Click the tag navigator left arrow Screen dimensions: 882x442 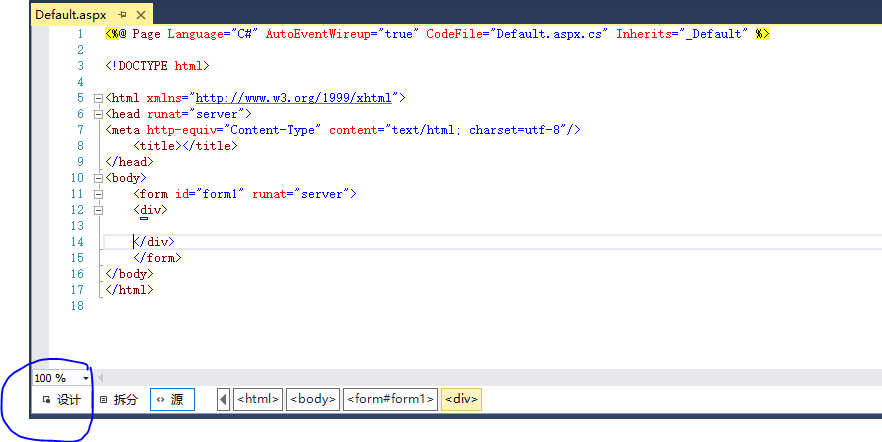[x=223, y=399]
